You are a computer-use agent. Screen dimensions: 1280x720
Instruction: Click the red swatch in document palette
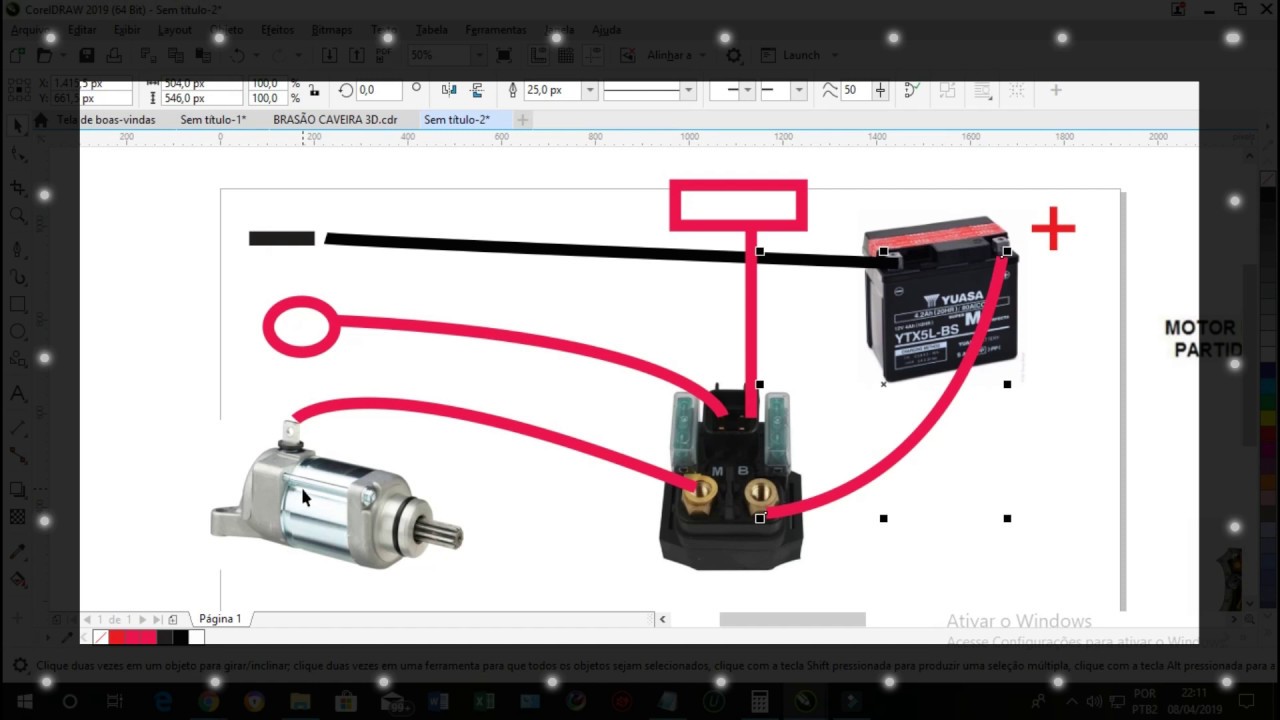(x=117, y=637)
